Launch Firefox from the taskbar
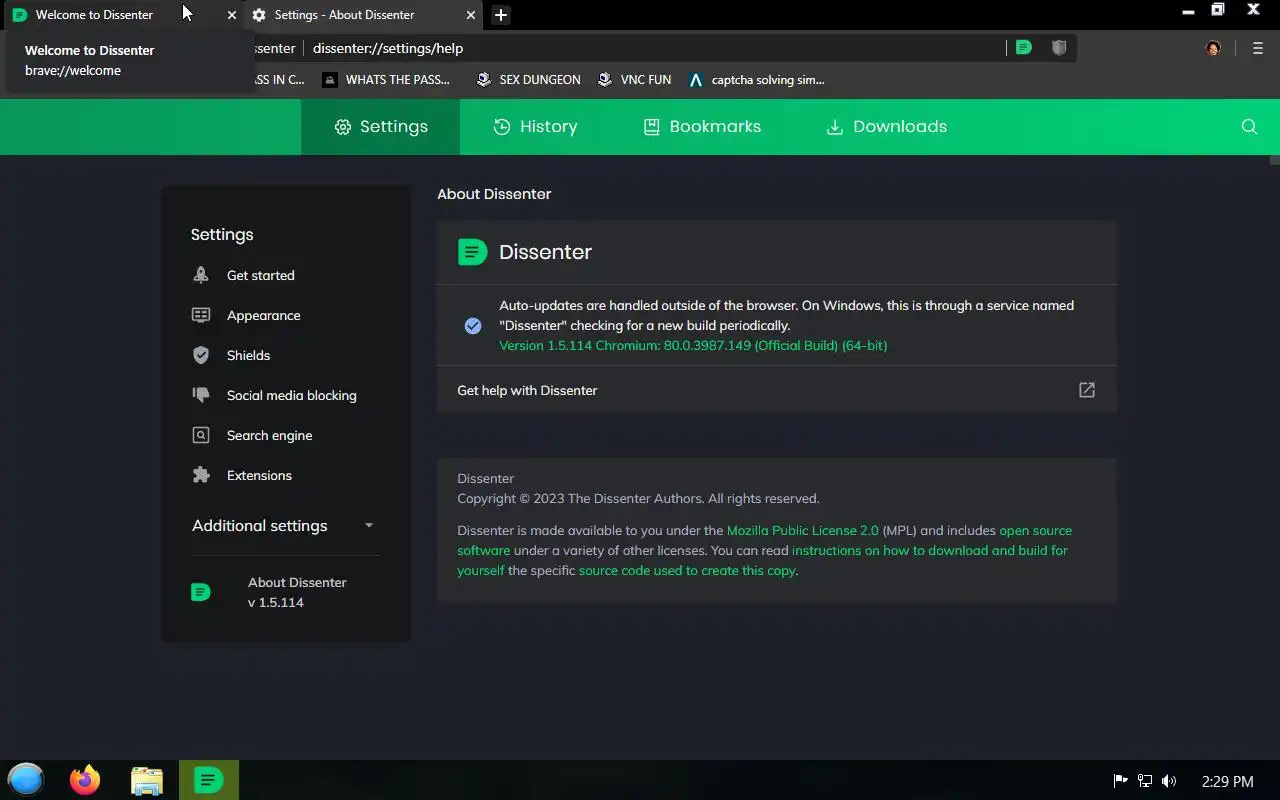This screenshot has height=800, width=1280. point(85,780)
